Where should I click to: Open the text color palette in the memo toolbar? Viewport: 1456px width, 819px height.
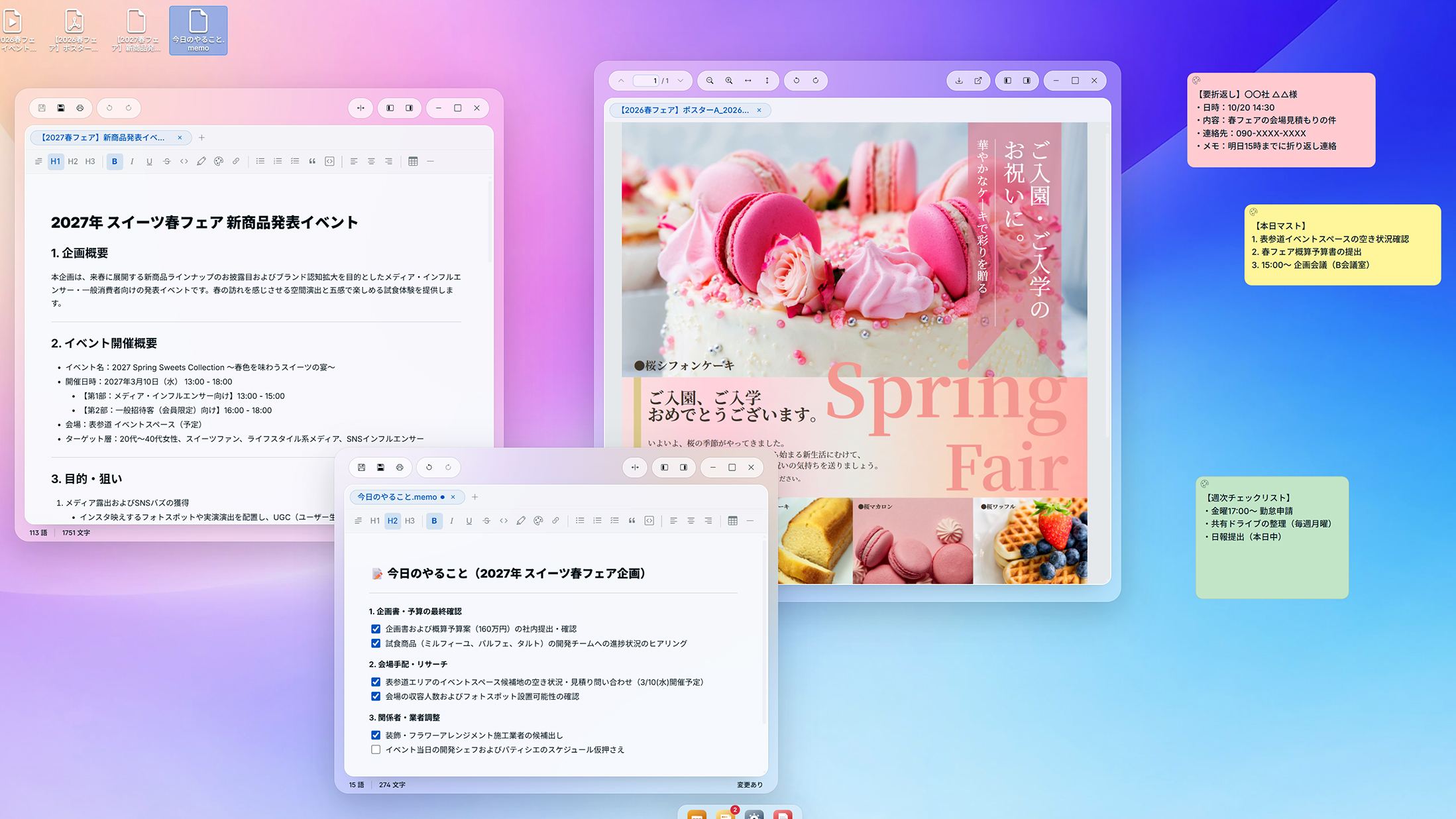click(538, 521)
